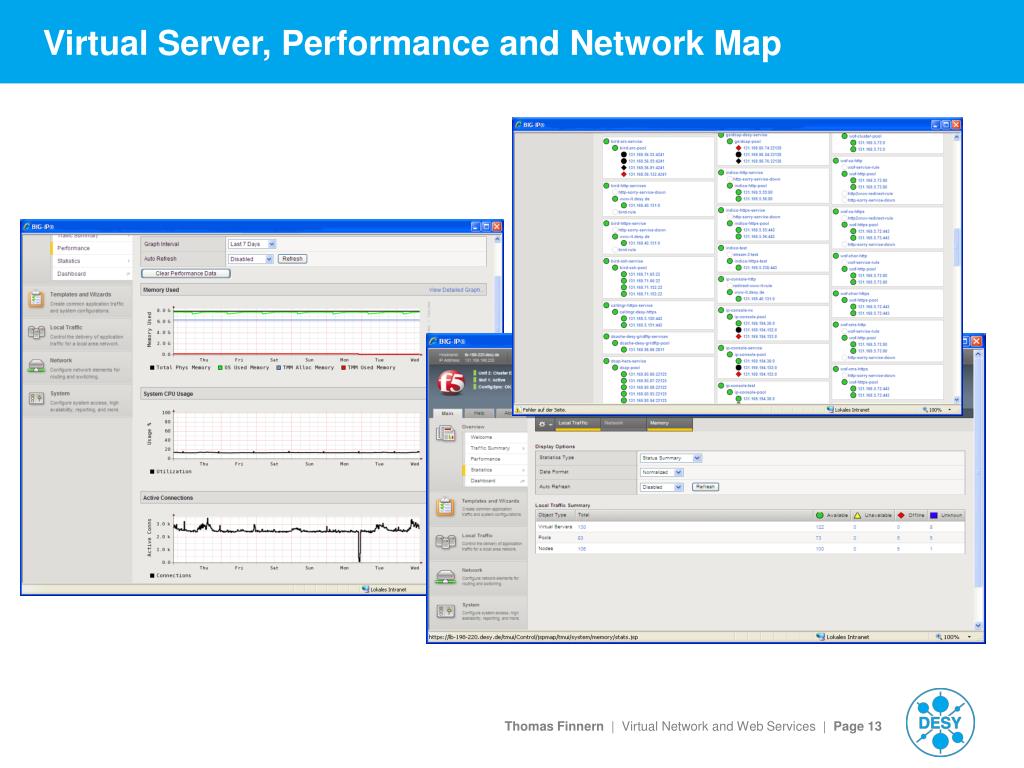This screenshot has height=768, width=1024.
Task: Click the f5 logo in statistics window
Action: (451, 382)
